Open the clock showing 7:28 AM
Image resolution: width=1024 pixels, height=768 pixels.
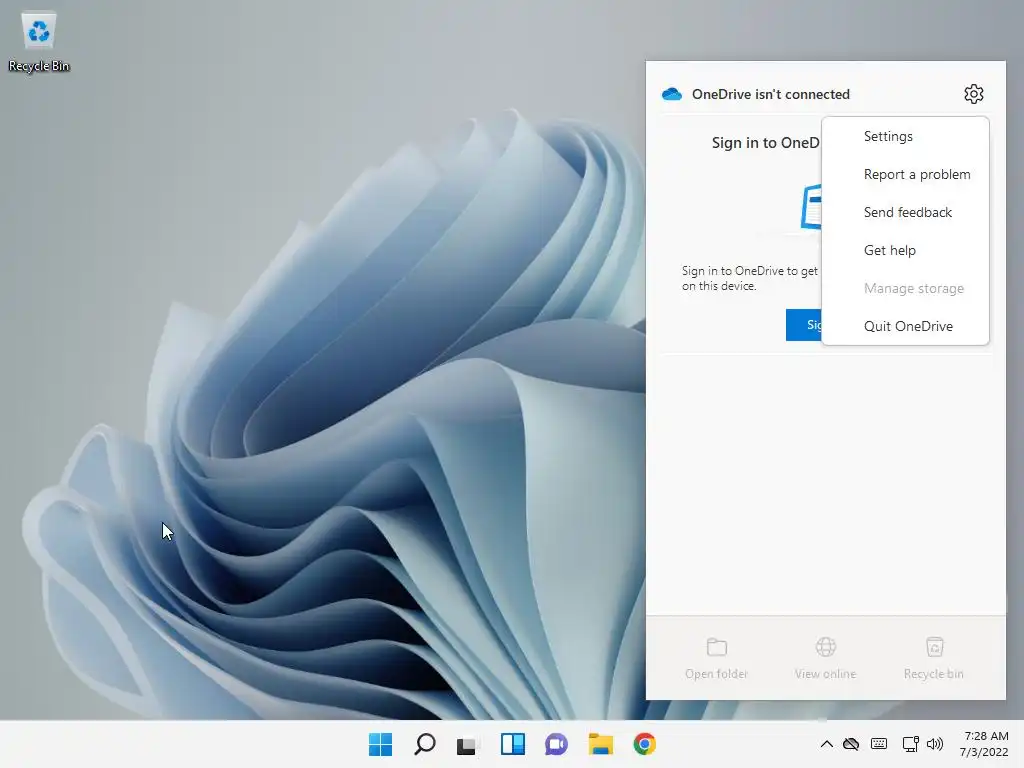pyautogui.click(x=984, y=744)
